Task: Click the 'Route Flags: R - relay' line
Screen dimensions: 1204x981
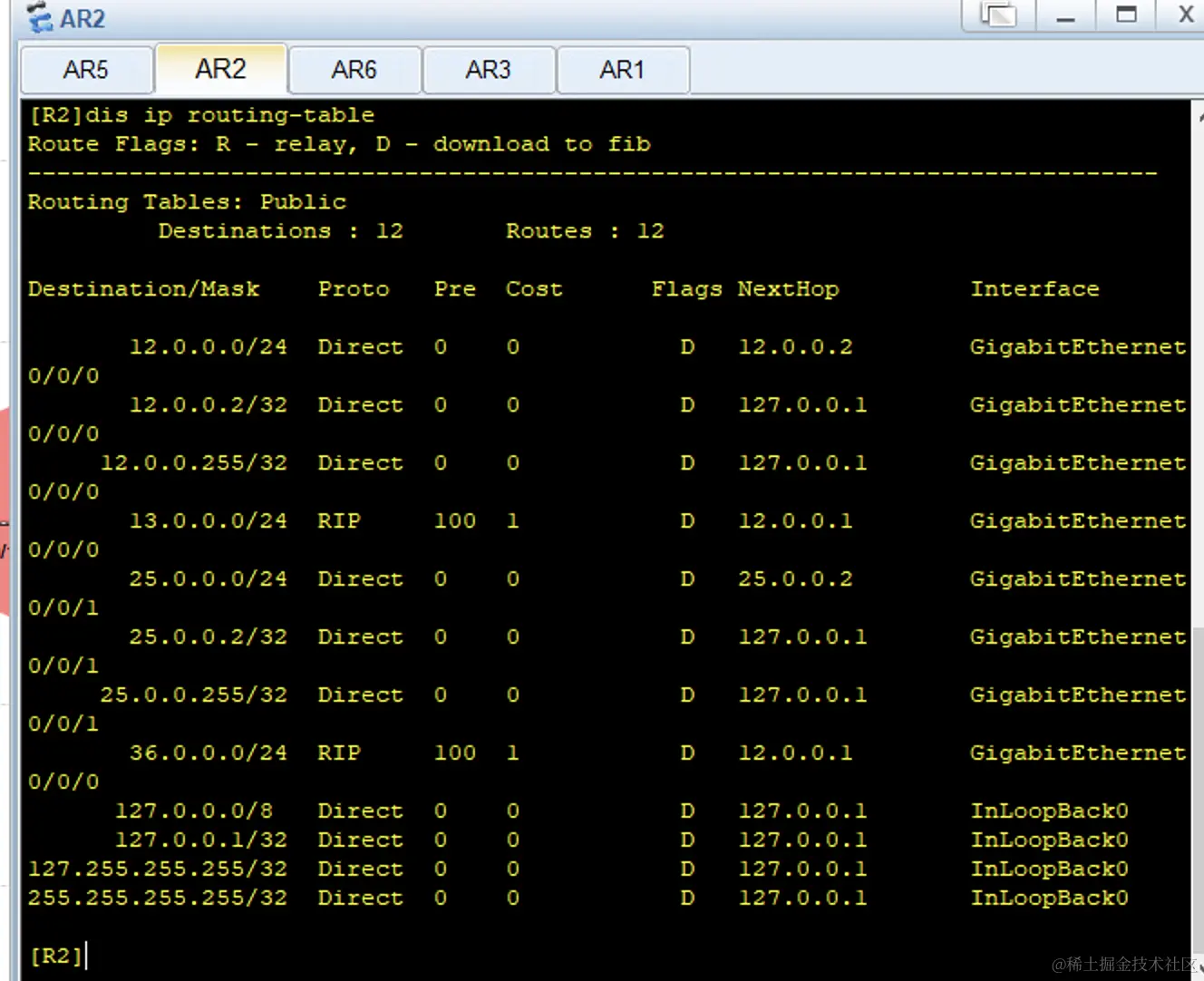Action: [x=339, y=144]
